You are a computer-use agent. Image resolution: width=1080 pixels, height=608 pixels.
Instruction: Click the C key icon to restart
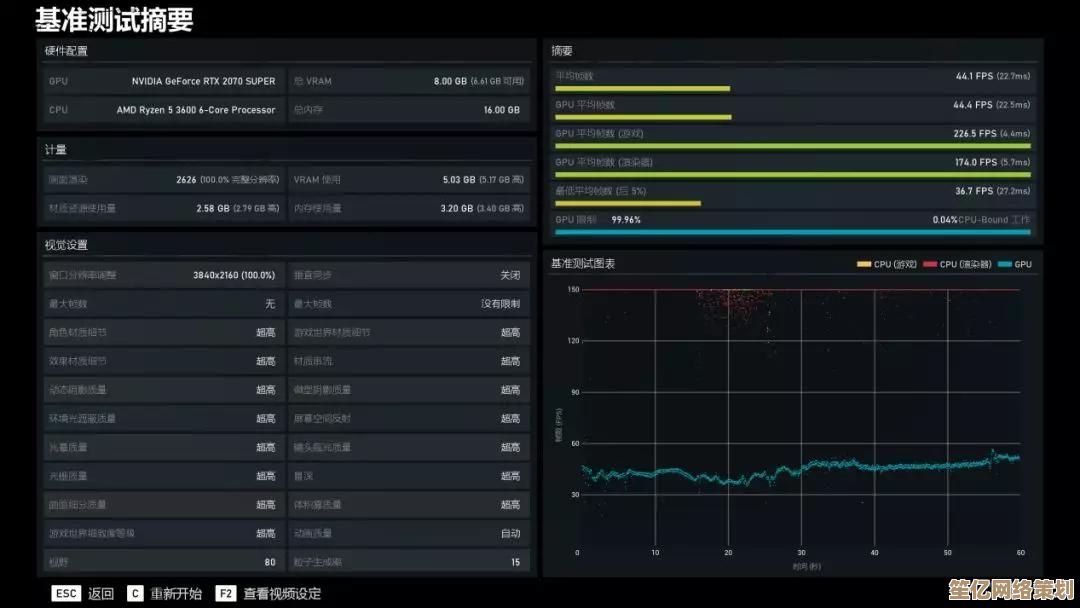pyautogui.click(x=135, y=593)
